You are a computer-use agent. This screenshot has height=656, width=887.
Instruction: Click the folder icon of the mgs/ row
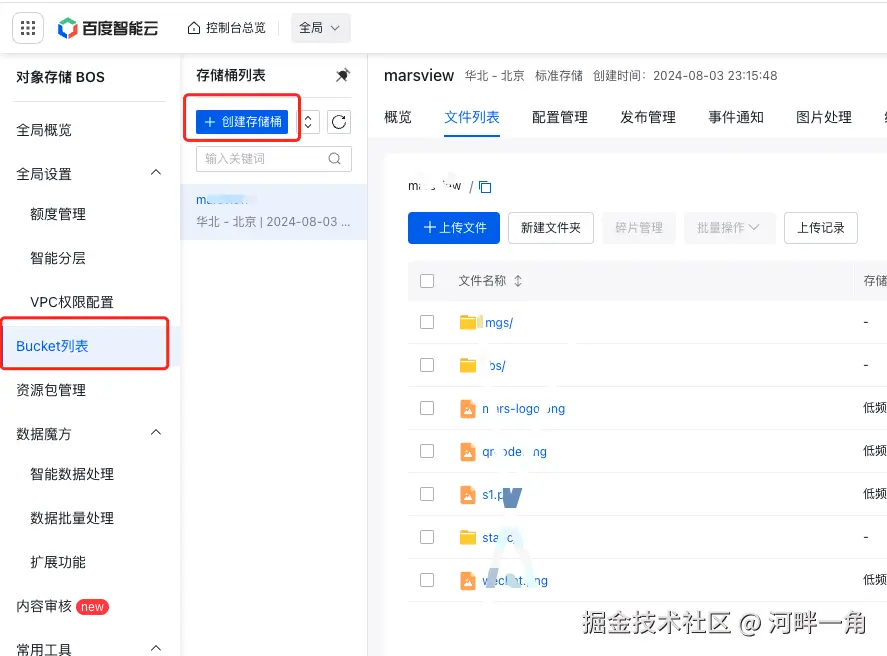(x=468, y=322)
